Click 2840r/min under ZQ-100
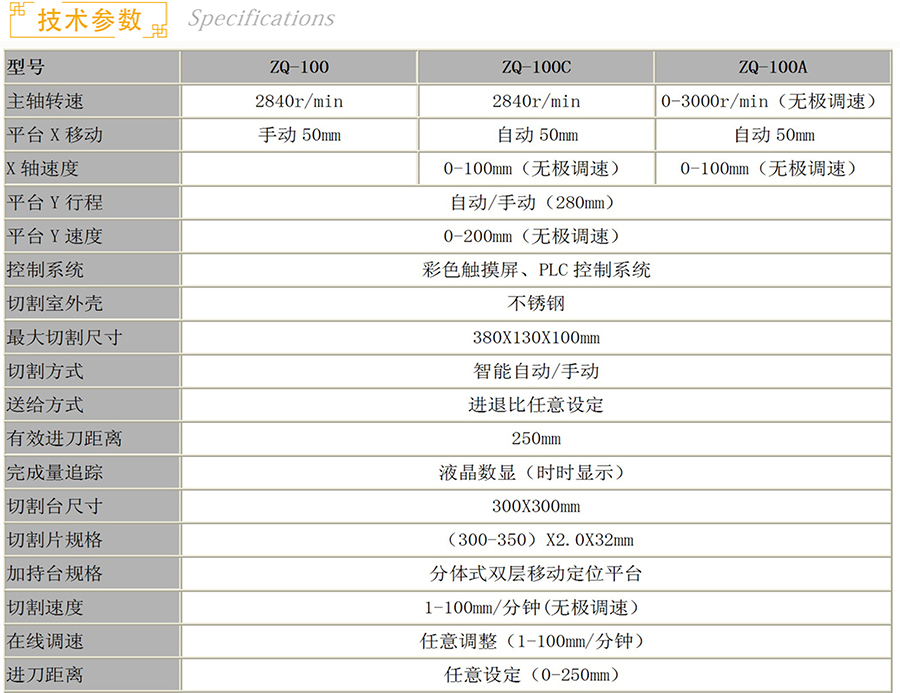The width and height of the screenshot is (900, 693). (299, 102)
